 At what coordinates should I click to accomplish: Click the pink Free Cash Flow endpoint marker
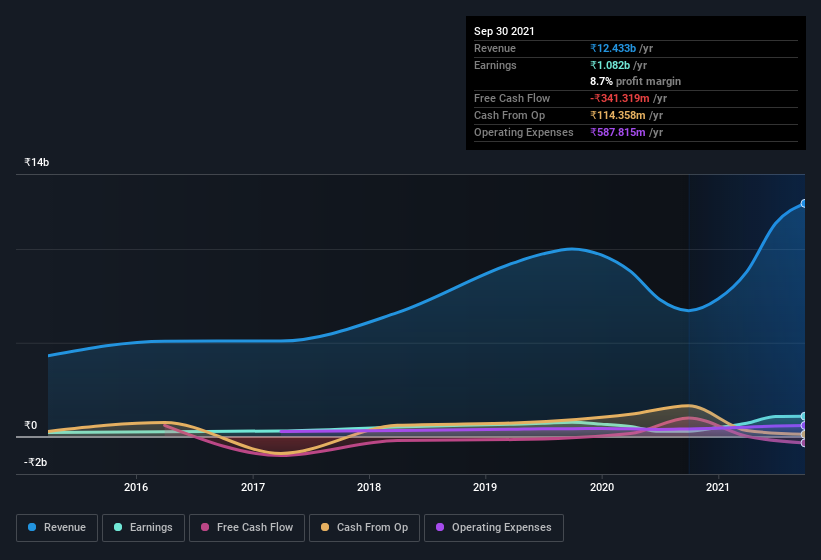804,443
